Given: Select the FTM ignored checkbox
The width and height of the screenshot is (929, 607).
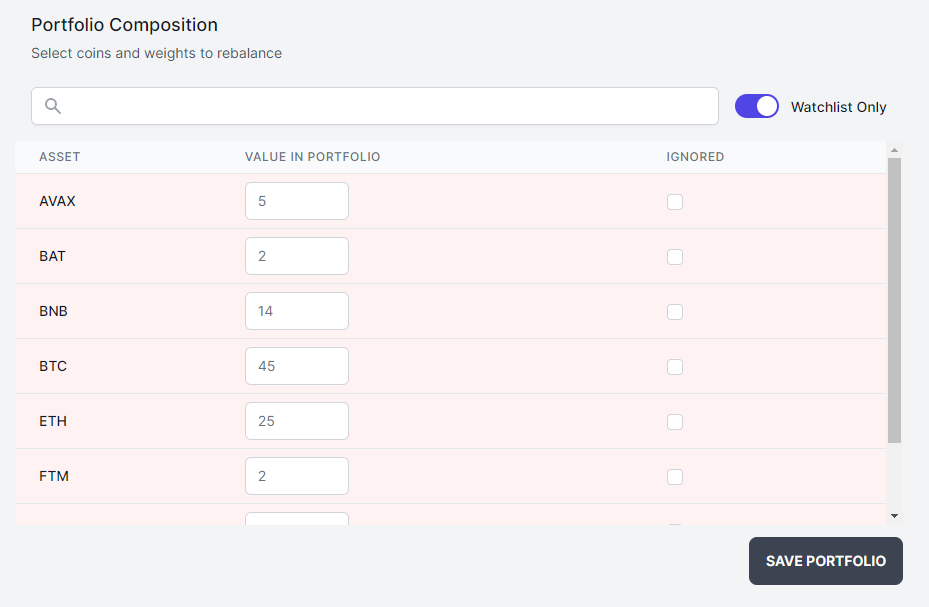Looking at the screenshot, I should tap(675, 477).
